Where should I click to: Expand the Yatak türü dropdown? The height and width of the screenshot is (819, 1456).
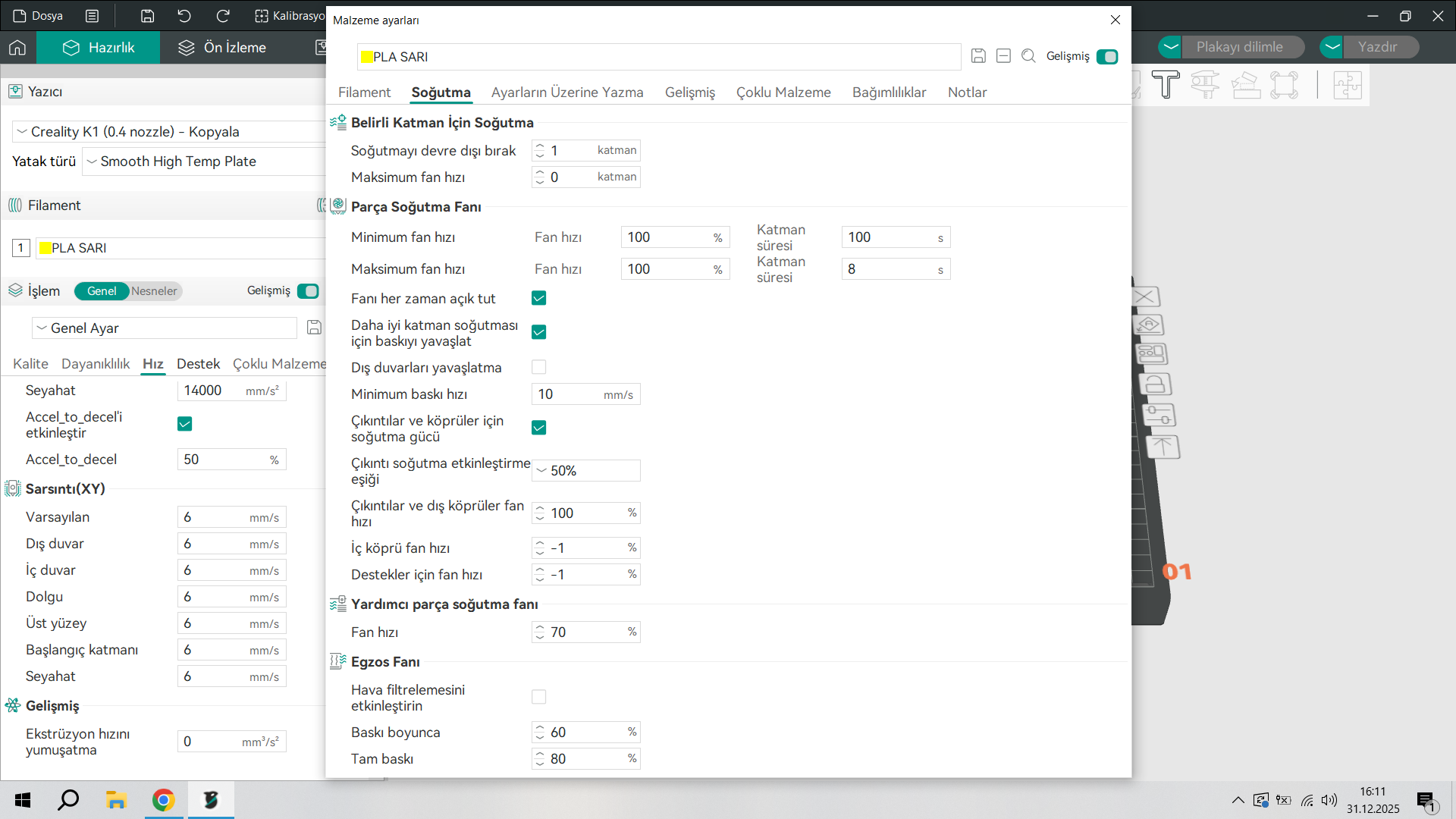coord(205,162)
